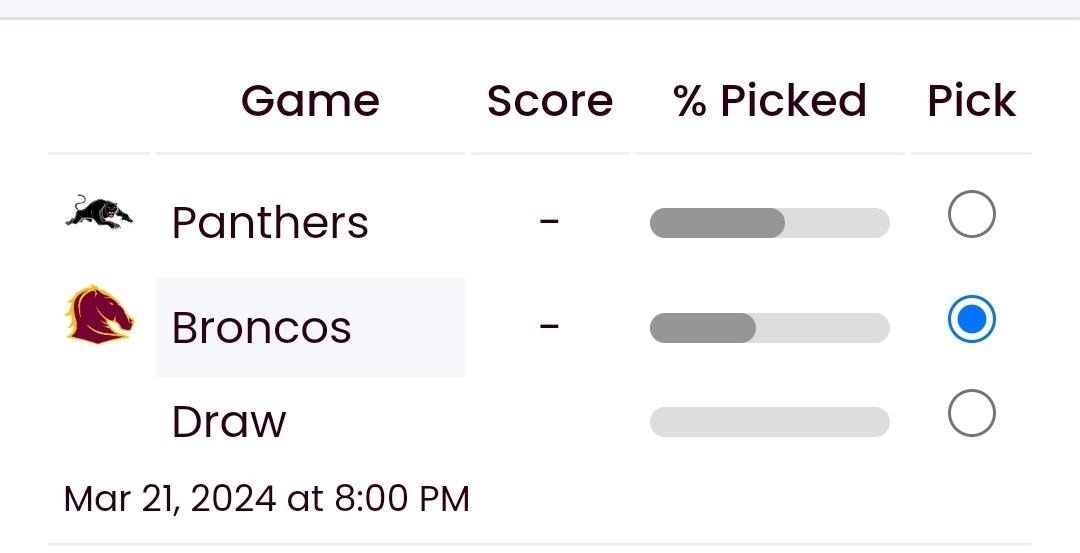Select the Broncos pick radio button

(971, 319)
